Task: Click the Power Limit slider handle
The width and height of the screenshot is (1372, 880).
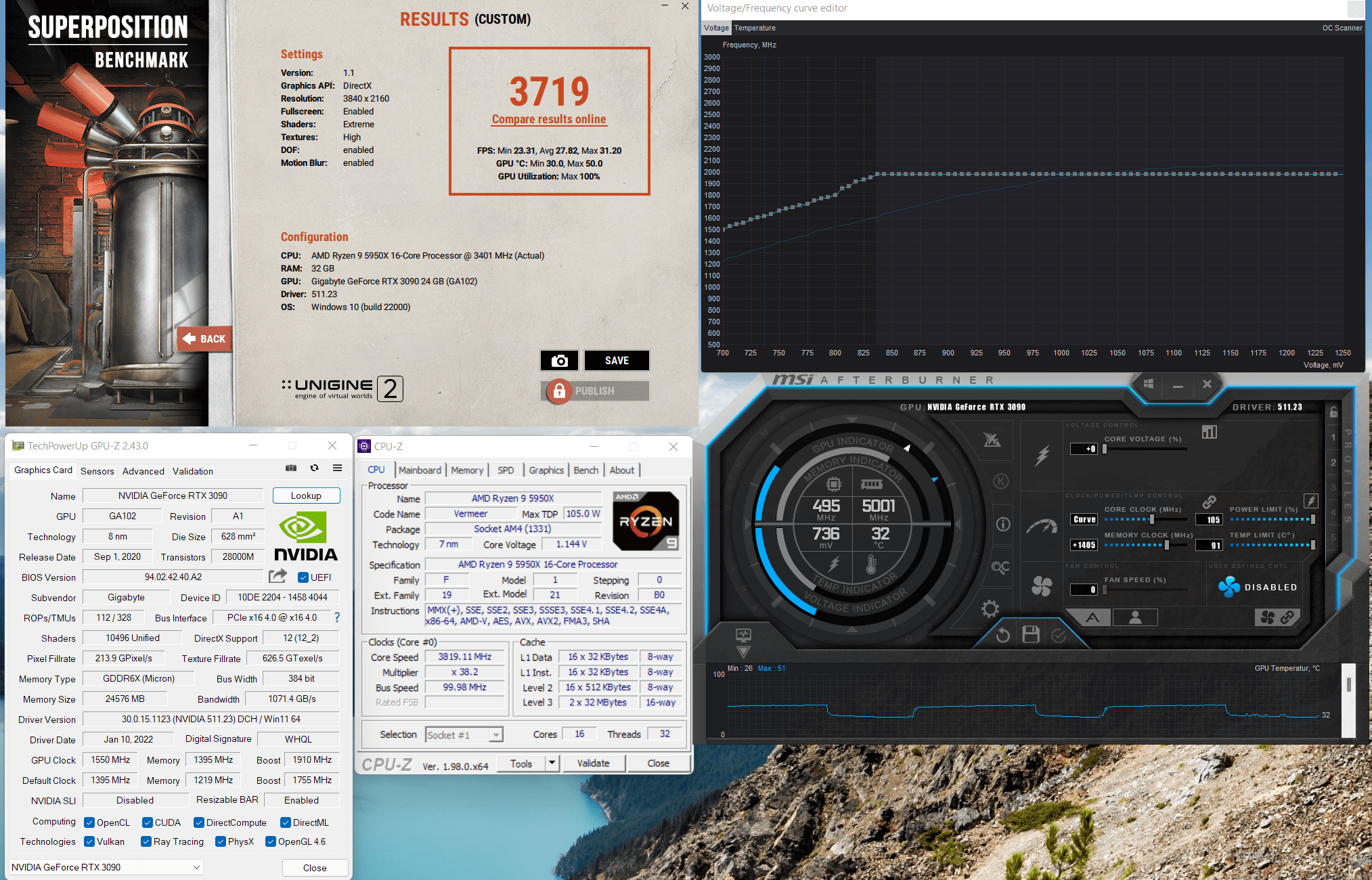Action: click(1312, 519)
